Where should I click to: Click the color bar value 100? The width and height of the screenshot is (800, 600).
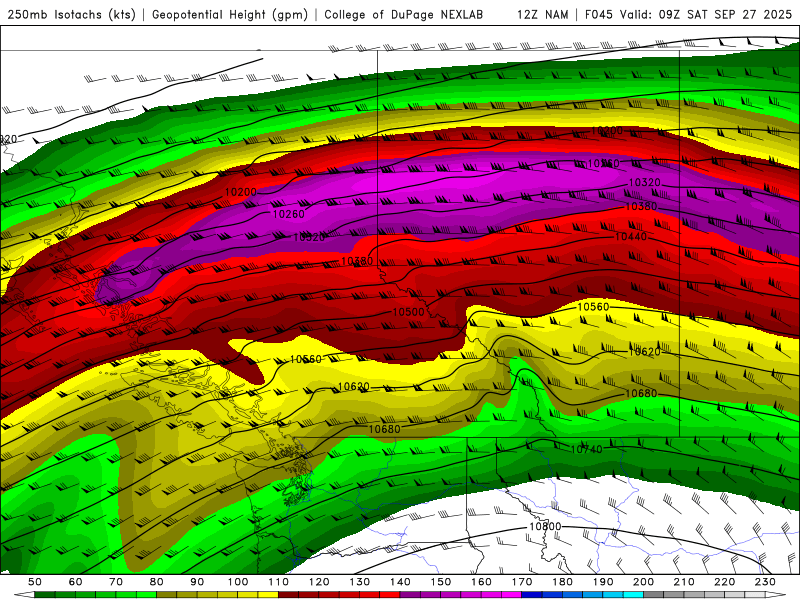[x=238, y=582]
